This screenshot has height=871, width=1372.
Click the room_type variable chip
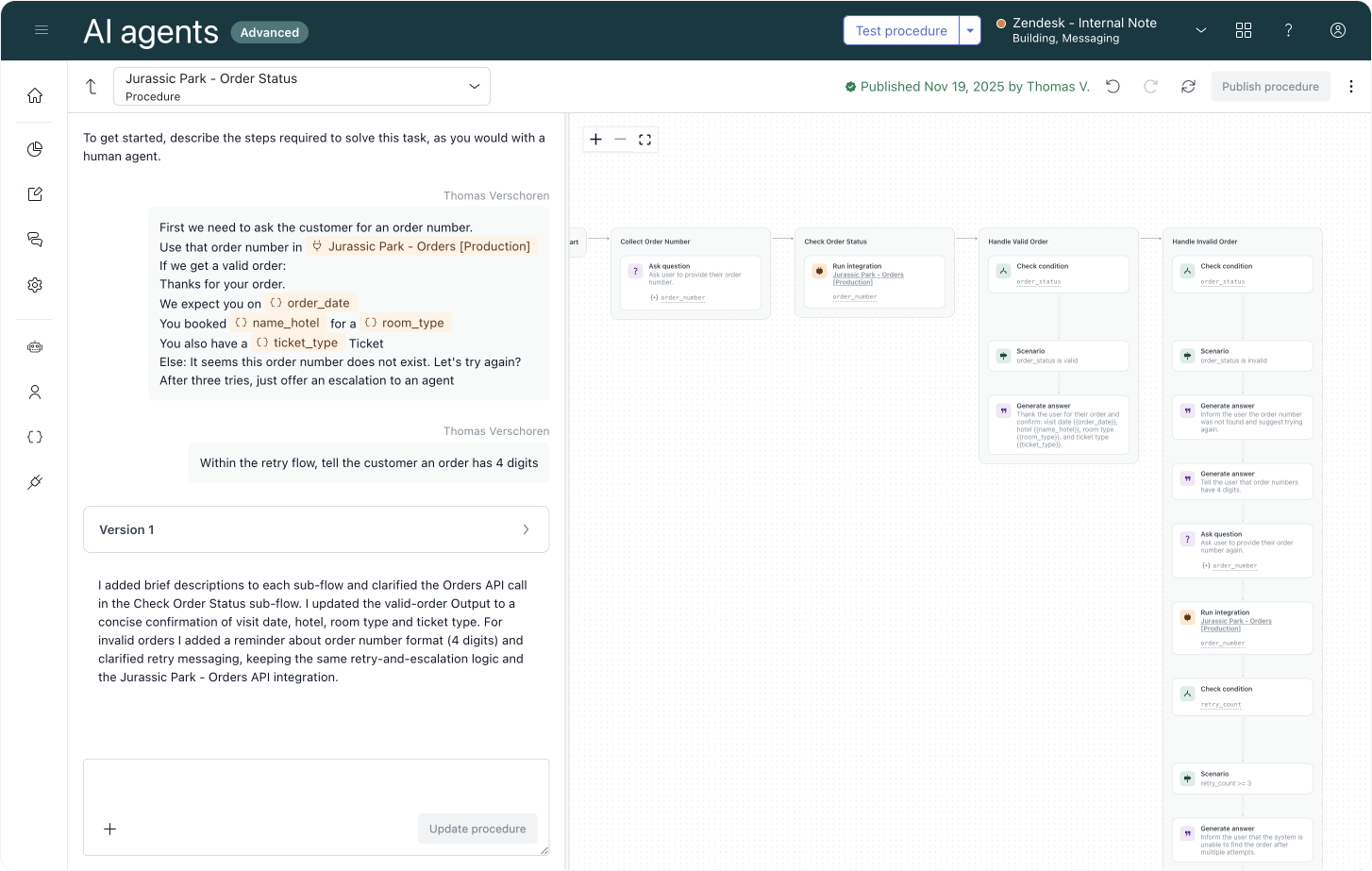point(405,323)
